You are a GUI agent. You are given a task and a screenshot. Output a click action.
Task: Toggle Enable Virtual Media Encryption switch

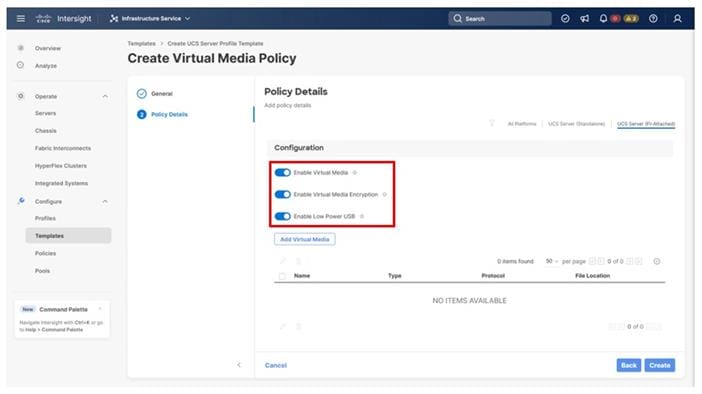283,194
